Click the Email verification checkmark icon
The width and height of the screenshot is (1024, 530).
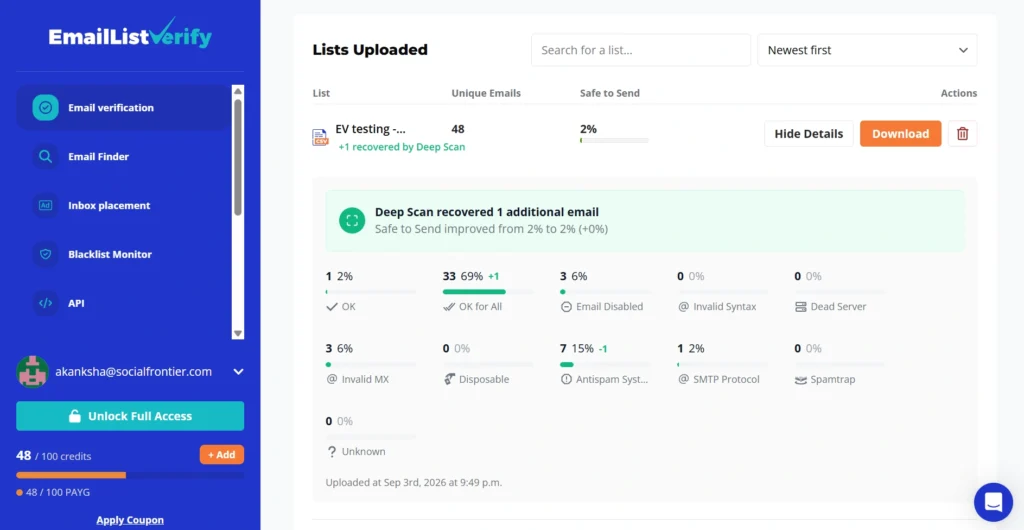coord(46,108)
